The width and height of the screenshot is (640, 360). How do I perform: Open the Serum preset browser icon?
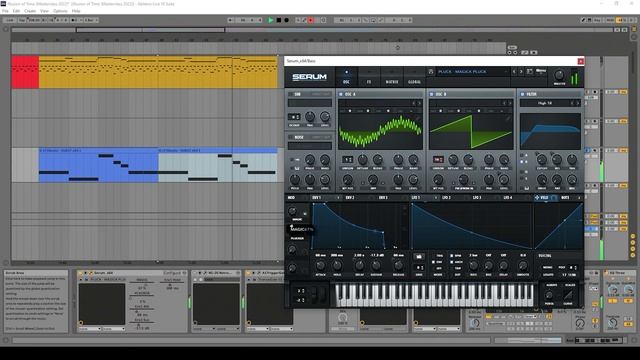click(x=530, y=72)
